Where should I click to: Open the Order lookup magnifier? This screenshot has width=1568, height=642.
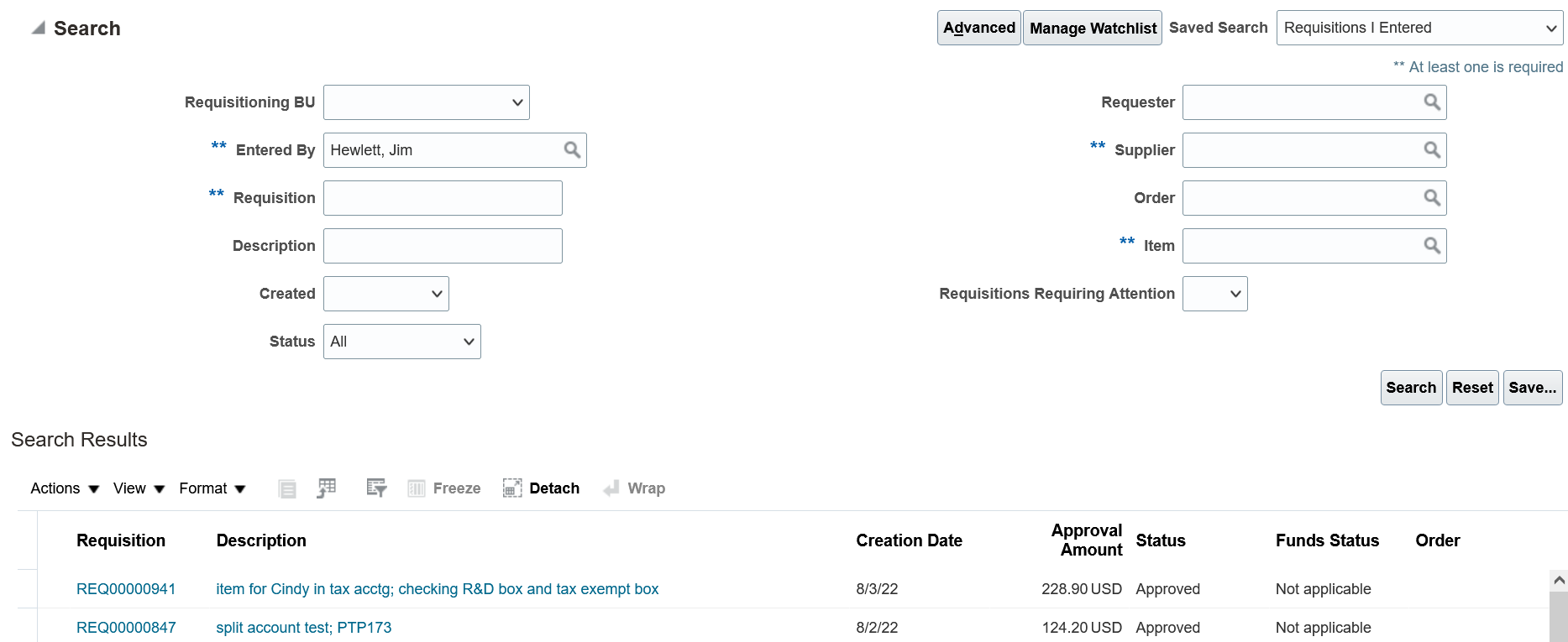1433,198
